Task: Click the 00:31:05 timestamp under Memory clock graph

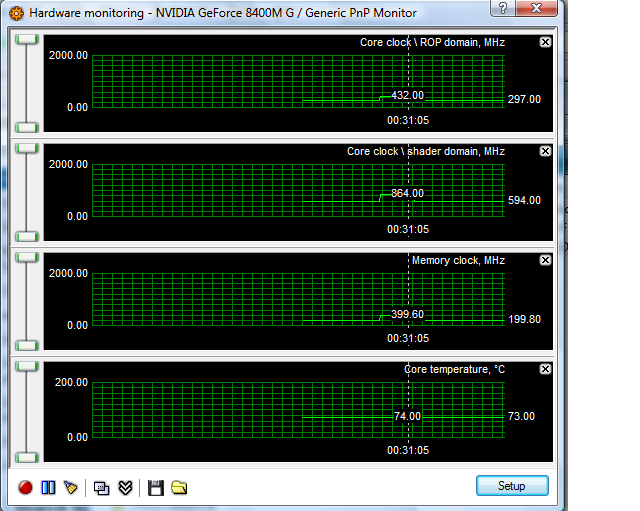Action: [x=408, y=338]
